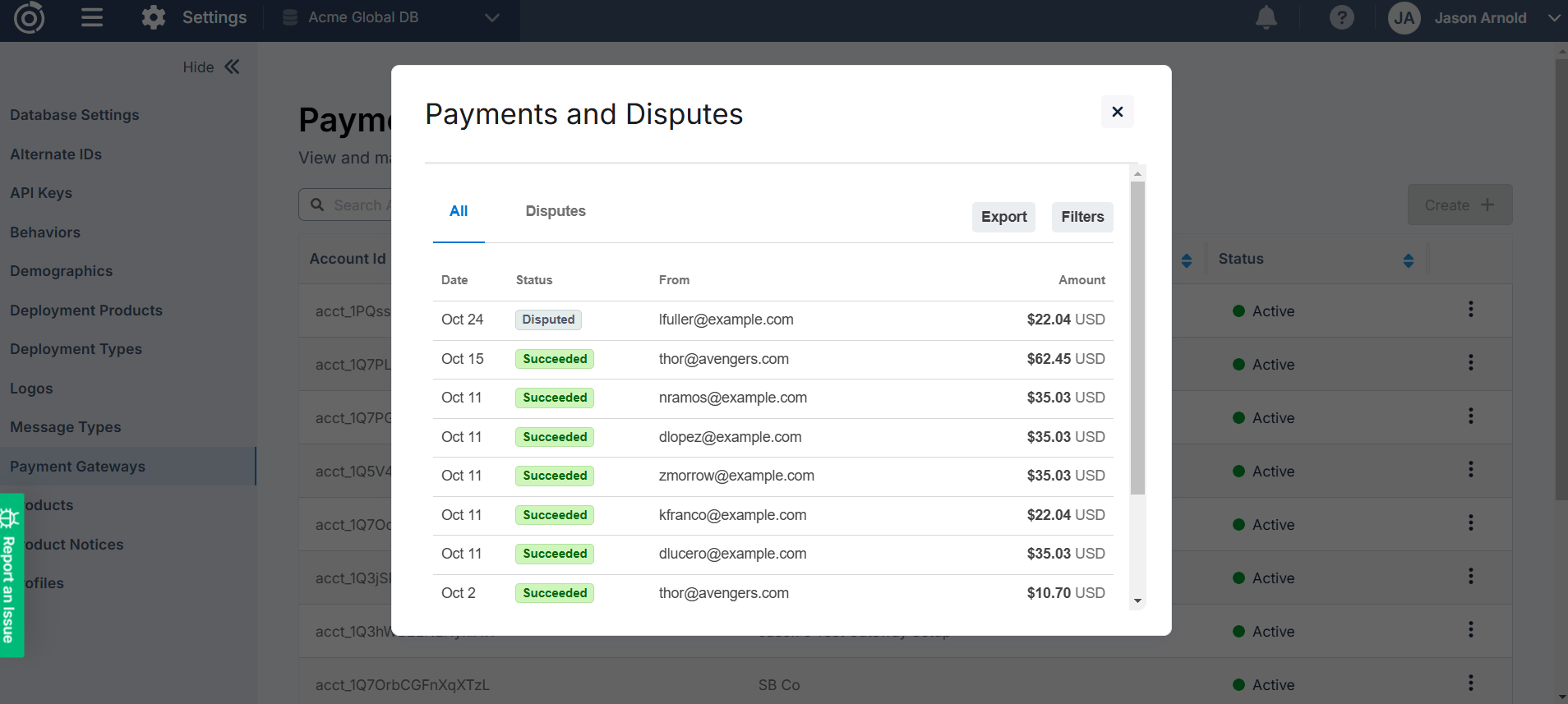Screen dimensions: 1568x704
Task: Open the hamburger navigation menu
Action: pos(92,17)
